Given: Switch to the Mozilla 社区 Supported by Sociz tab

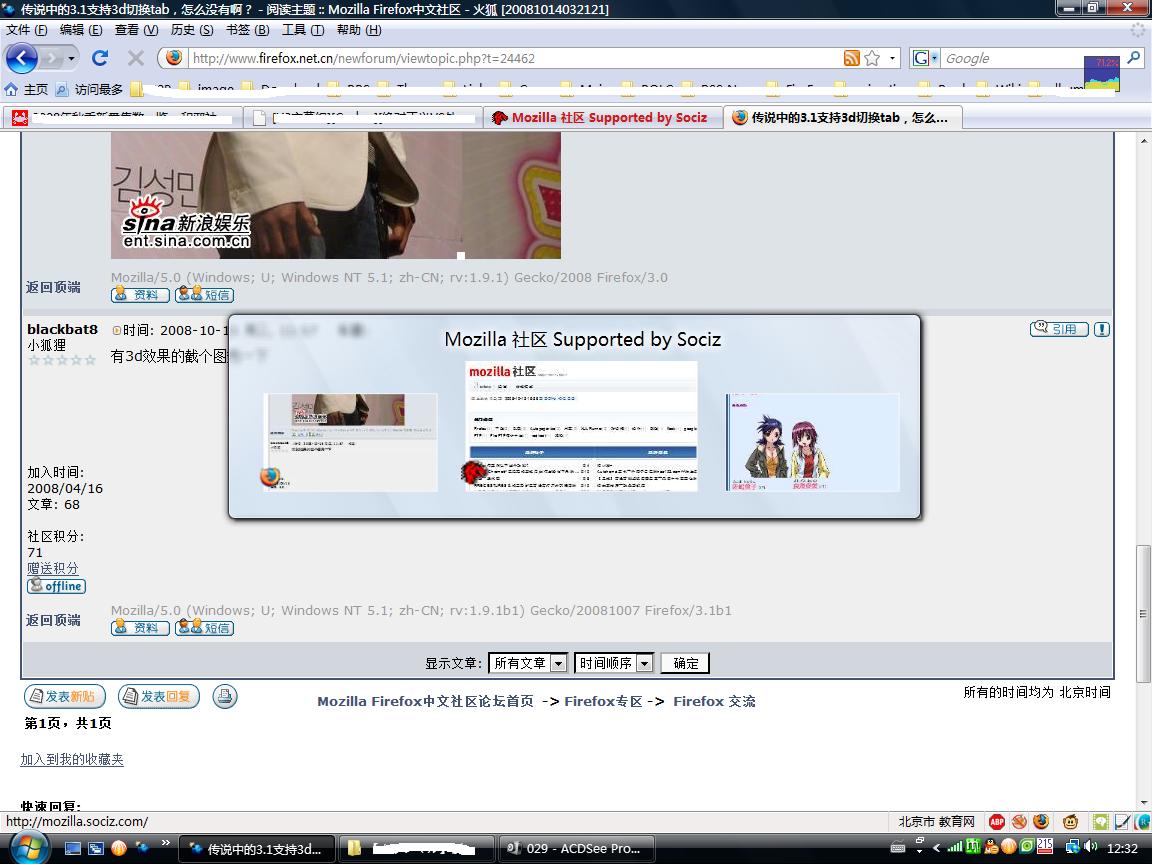Looking at the screenshot, I should click(x=602, y=118).
